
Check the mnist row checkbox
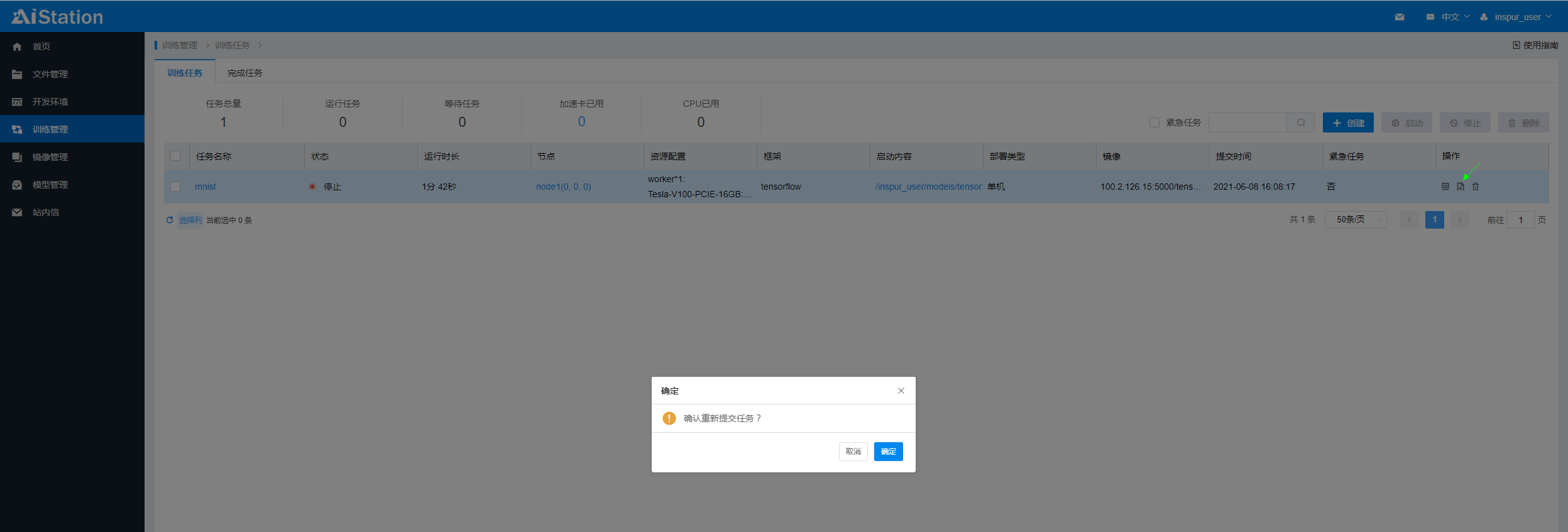click(175, 187)
